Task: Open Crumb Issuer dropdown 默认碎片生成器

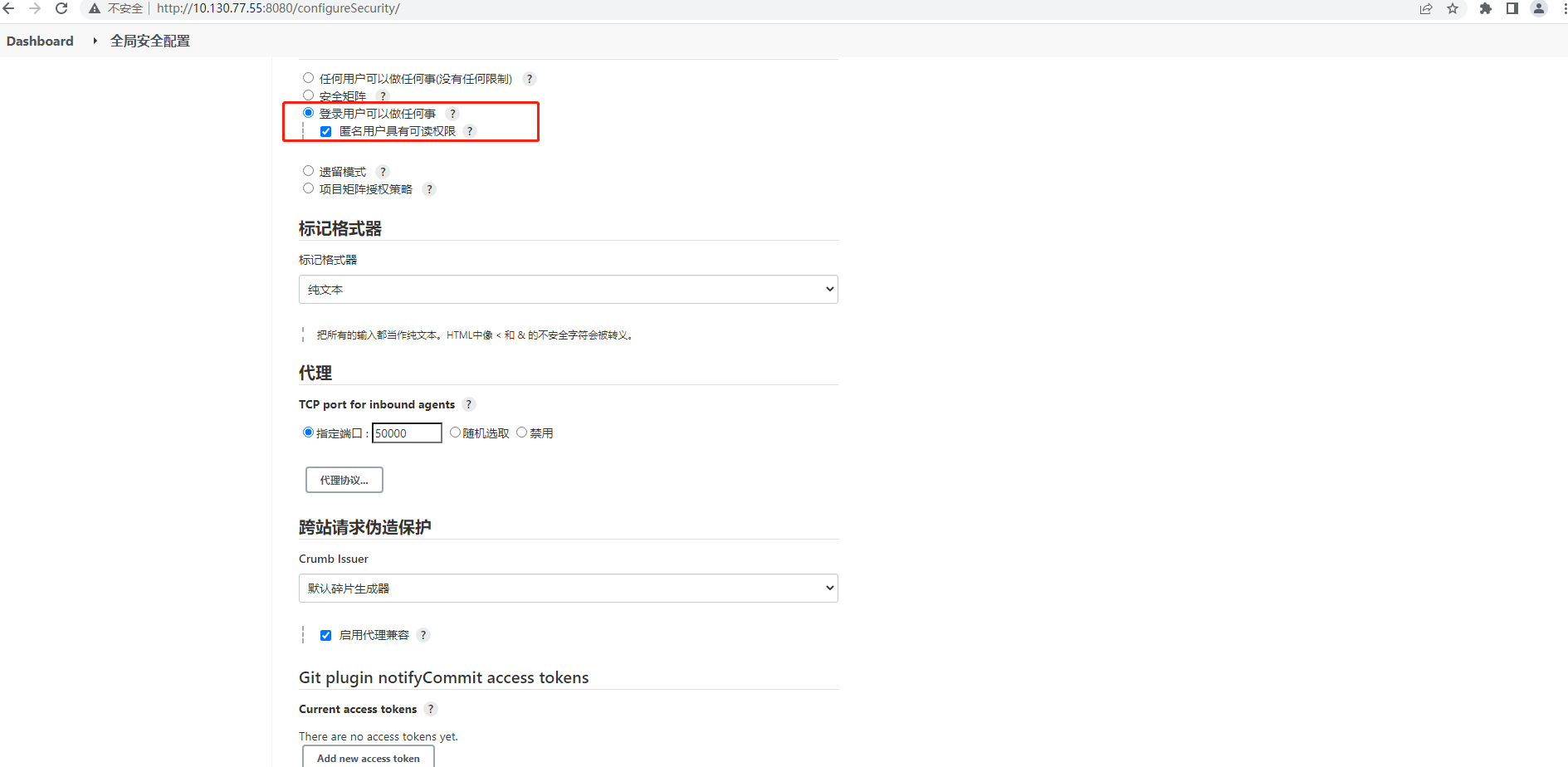Action: coord(569,589)
